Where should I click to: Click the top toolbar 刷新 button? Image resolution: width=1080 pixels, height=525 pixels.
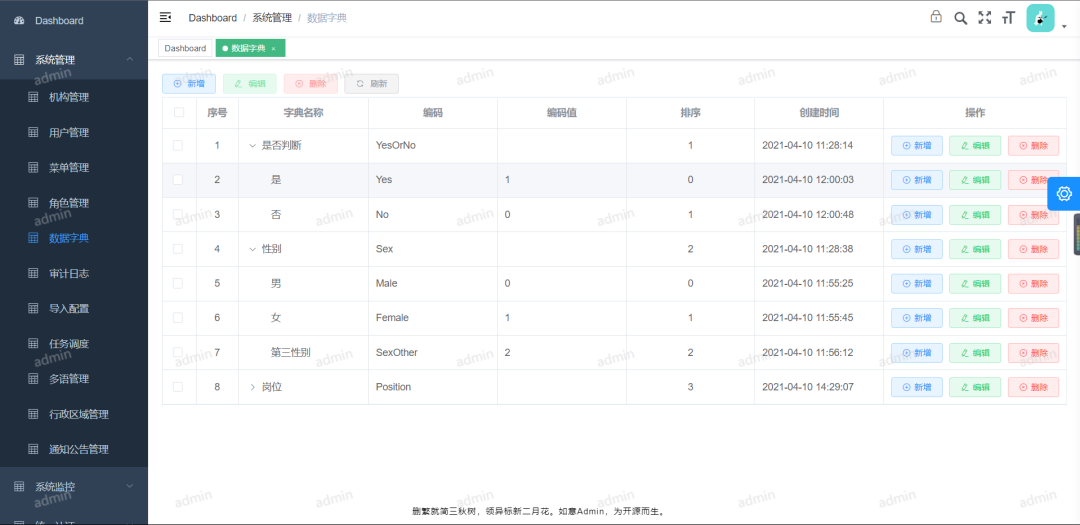click(x=372, y=84)
